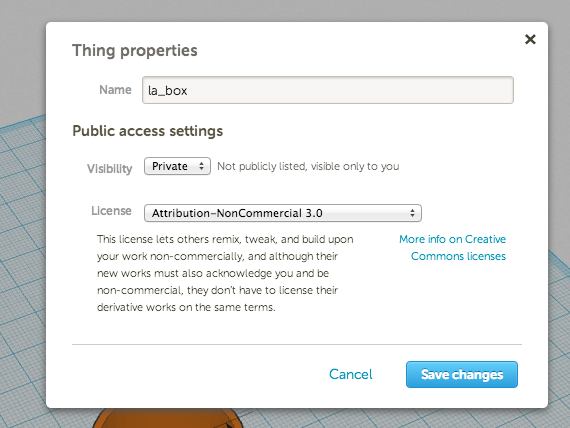The height and width of the screenshot is (428, 570).
Task: Open the Visibility dropdown set to Private
Action: point(177,166)
